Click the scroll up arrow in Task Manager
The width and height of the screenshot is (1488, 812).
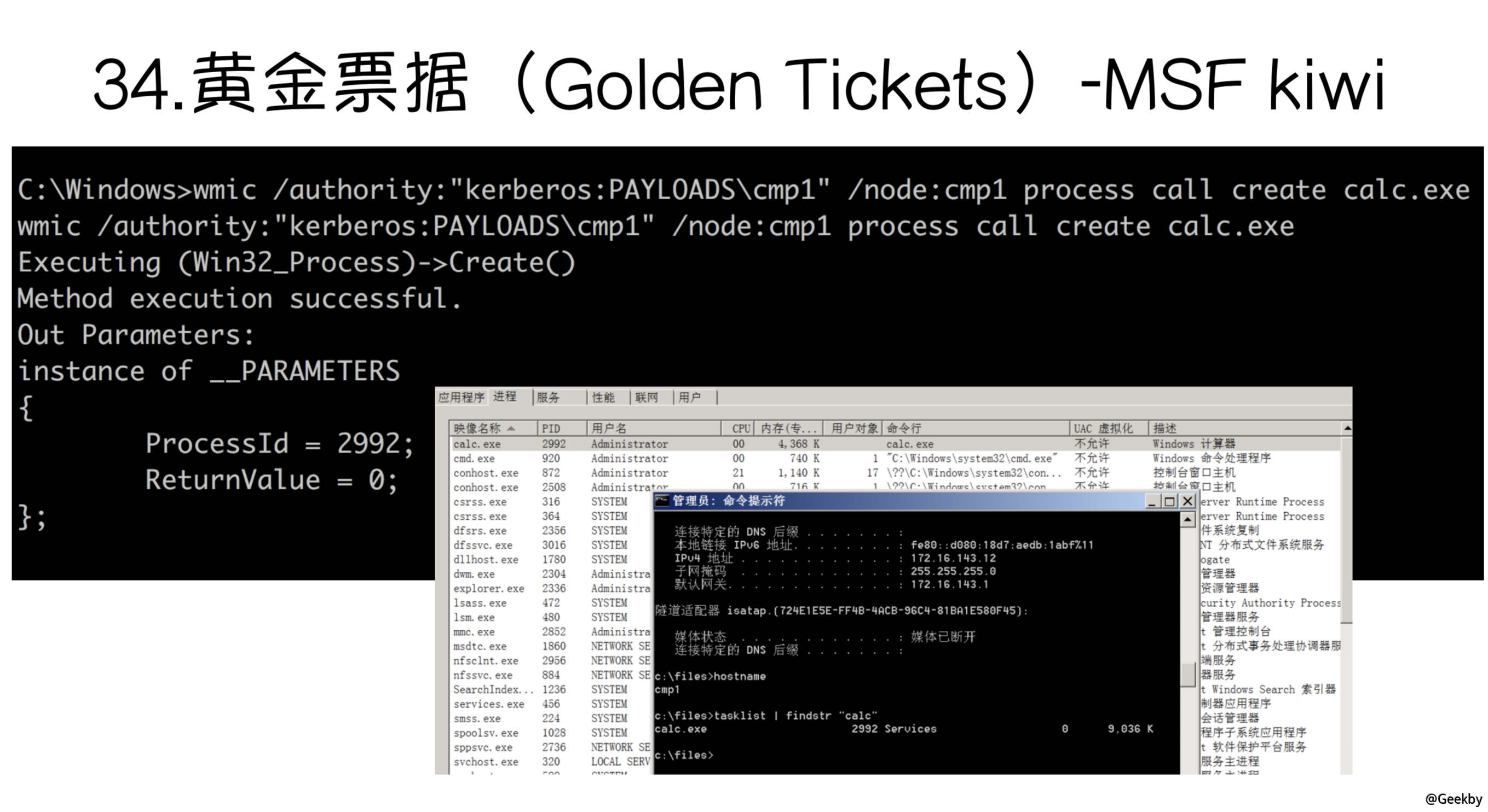coord(1347,428)
